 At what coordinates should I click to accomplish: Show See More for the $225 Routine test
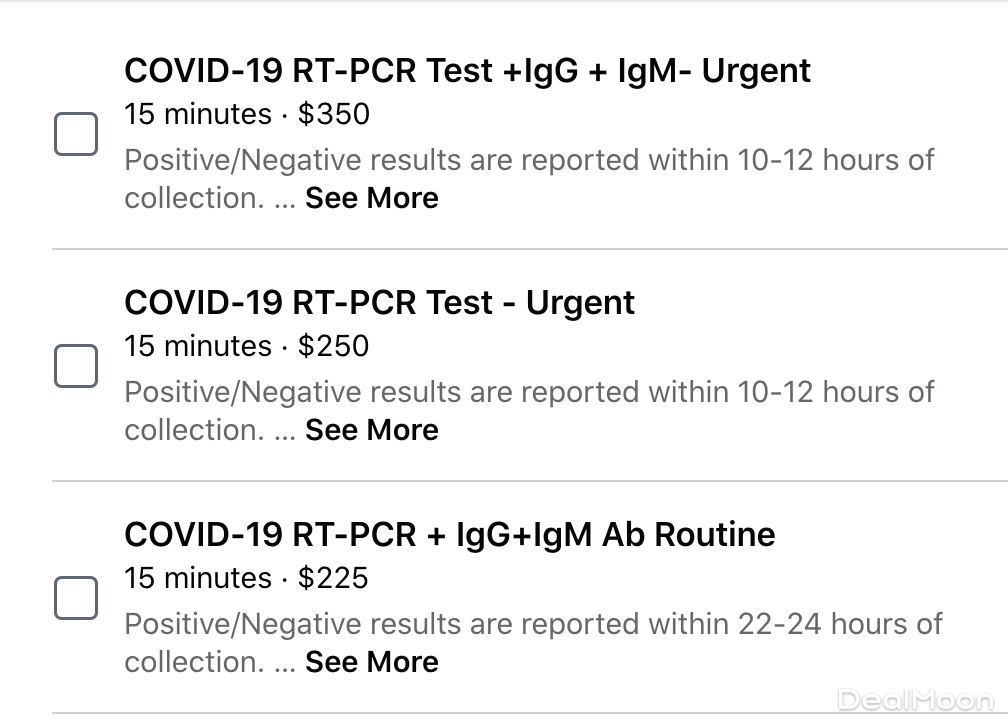(x=372, y=662)
